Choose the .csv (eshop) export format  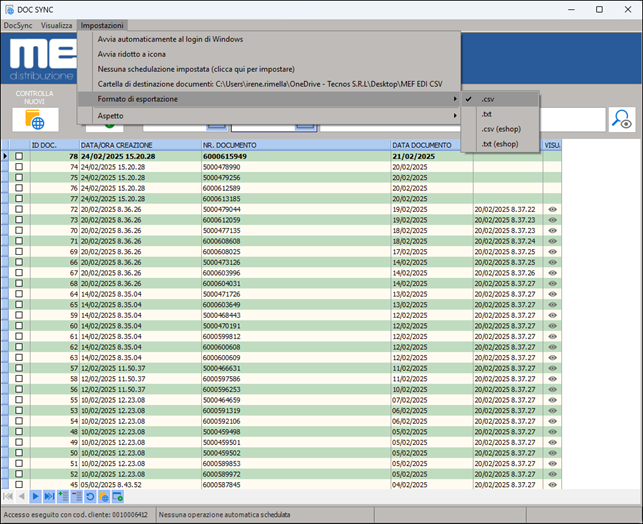tap(500, 129)
